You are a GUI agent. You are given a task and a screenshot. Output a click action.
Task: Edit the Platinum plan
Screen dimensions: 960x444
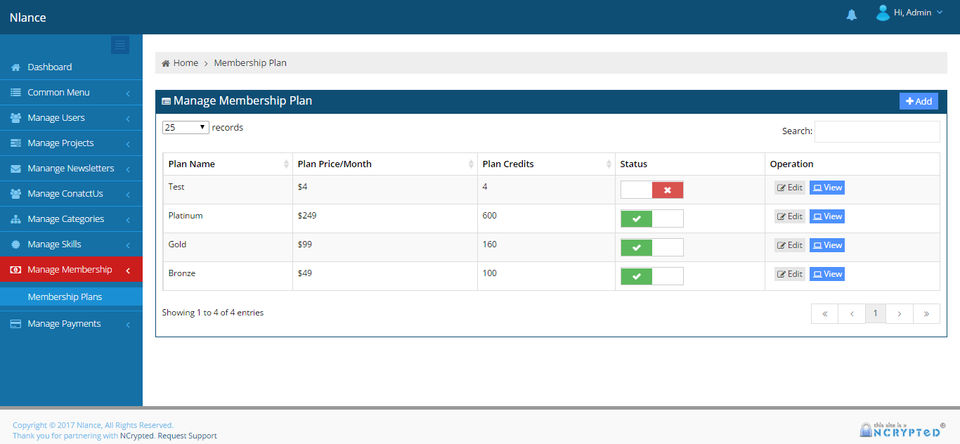click(790, 217)
